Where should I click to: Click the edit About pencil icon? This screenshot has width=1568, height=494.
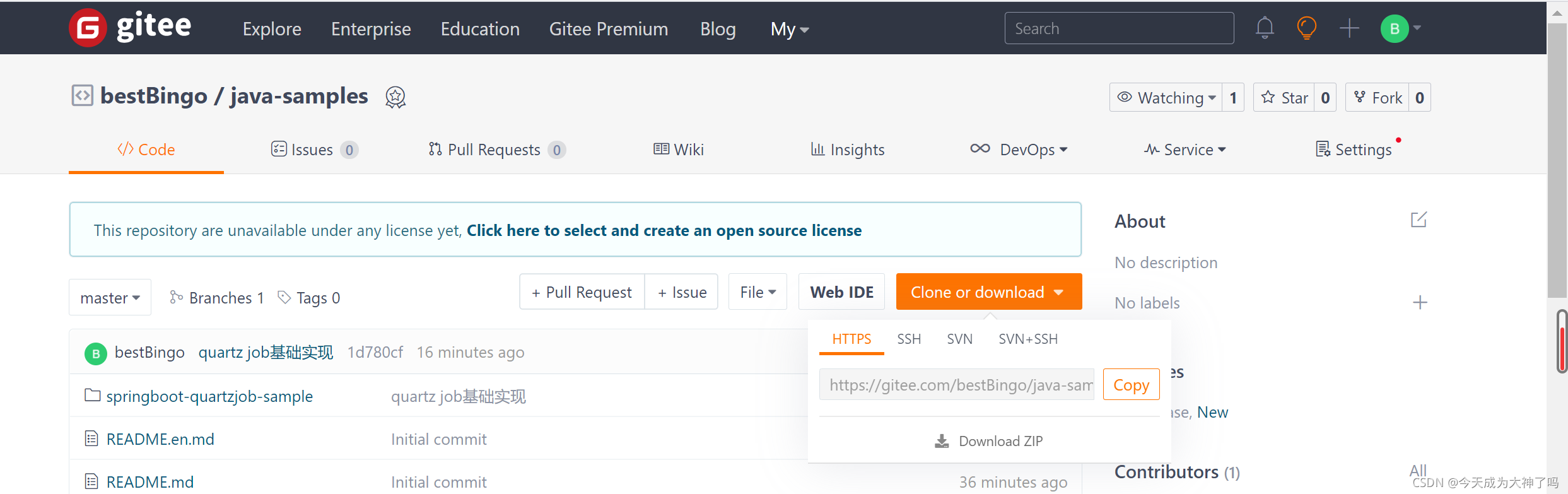1419,220
